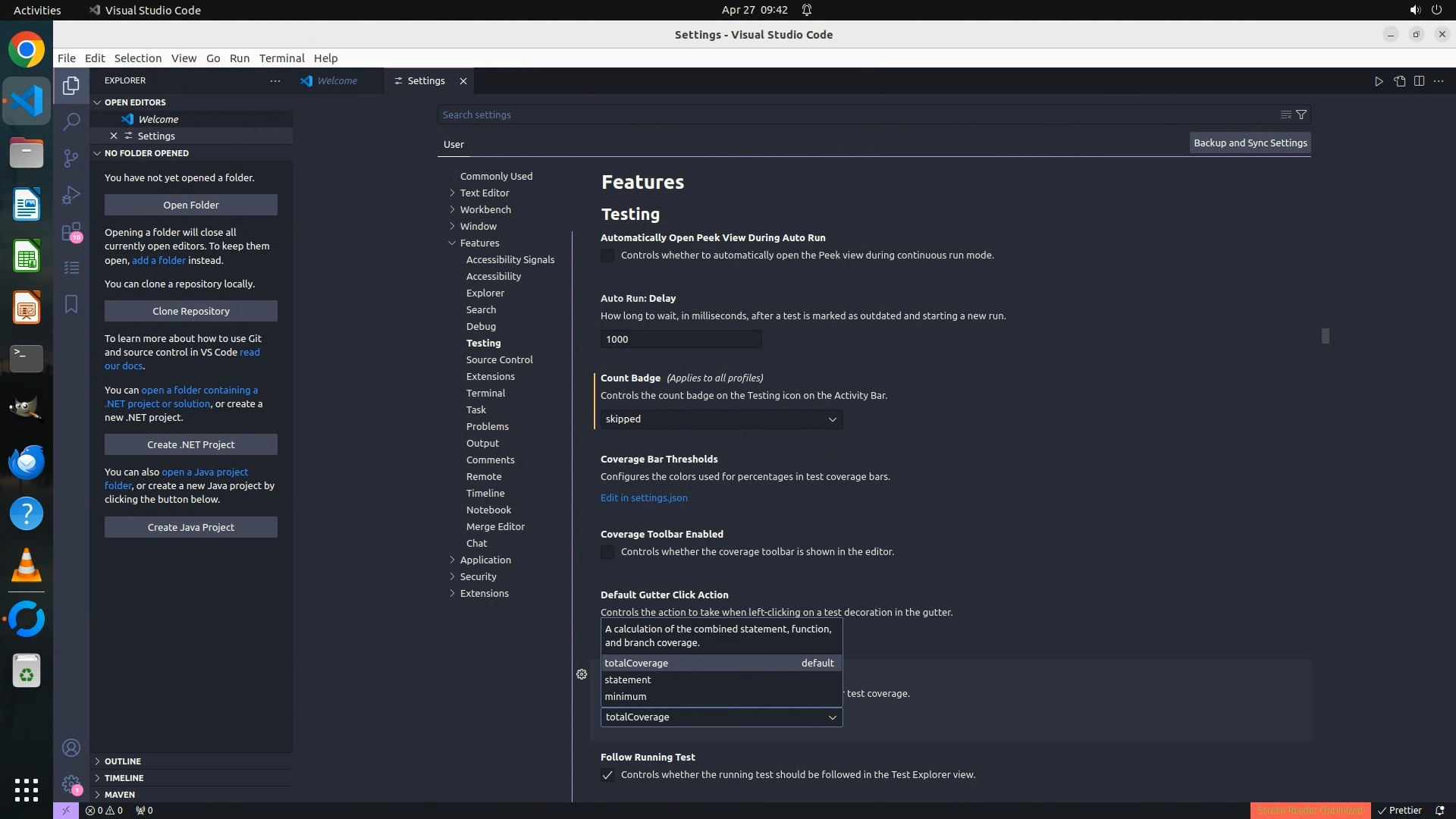The image size is (1456, 819).
Task: Toggle the Coverage Toolbar Enabled checkbox
Action: (x=607, y=552)
